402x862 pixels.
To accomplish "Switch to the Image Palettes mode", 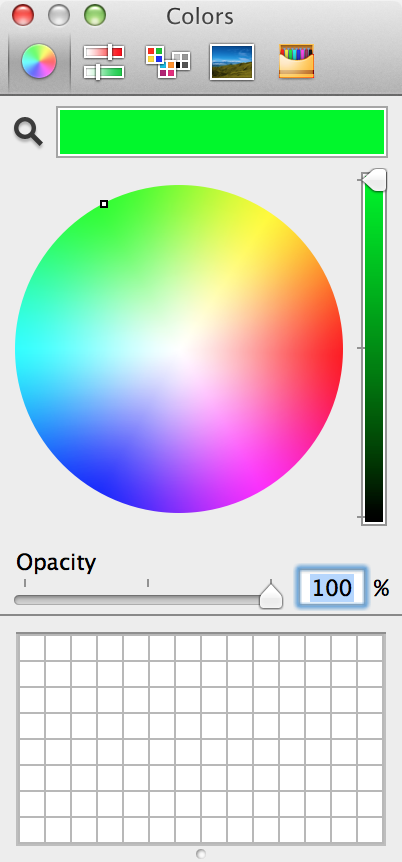I will (232, 62).
